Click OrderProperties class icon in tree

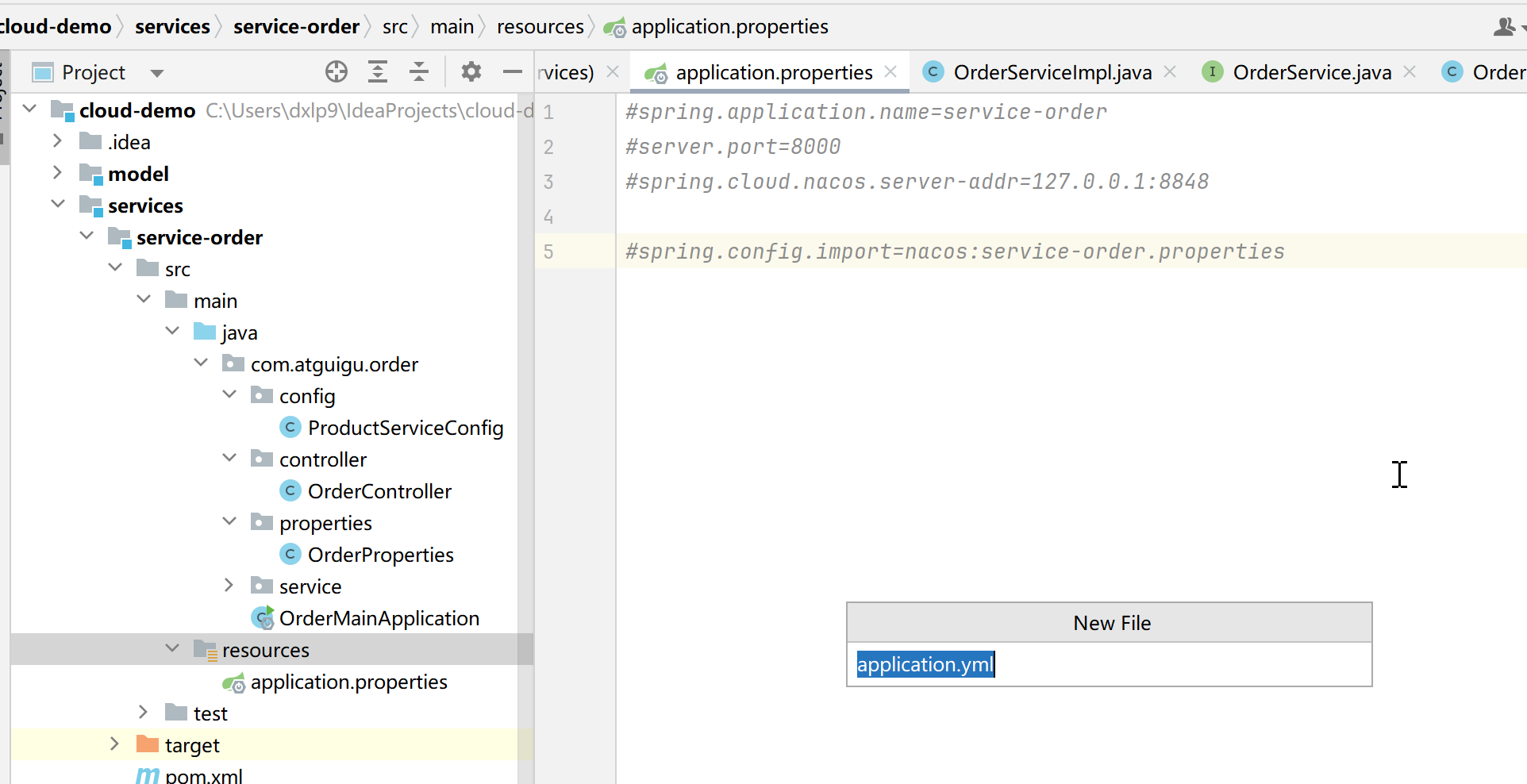click(x=290, y=555)
